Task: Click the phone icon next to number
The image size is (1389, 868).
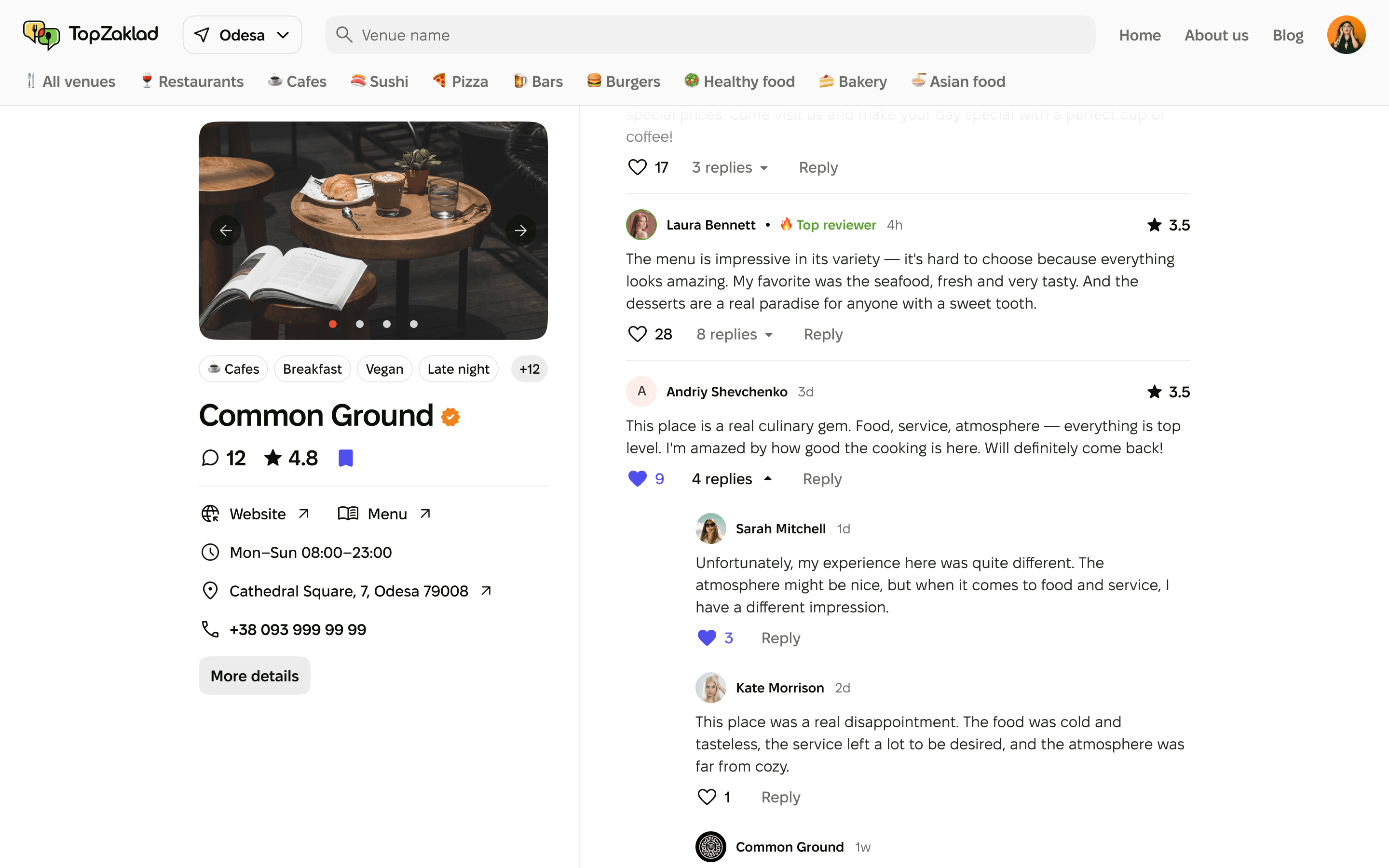Action: coord(210,629)
